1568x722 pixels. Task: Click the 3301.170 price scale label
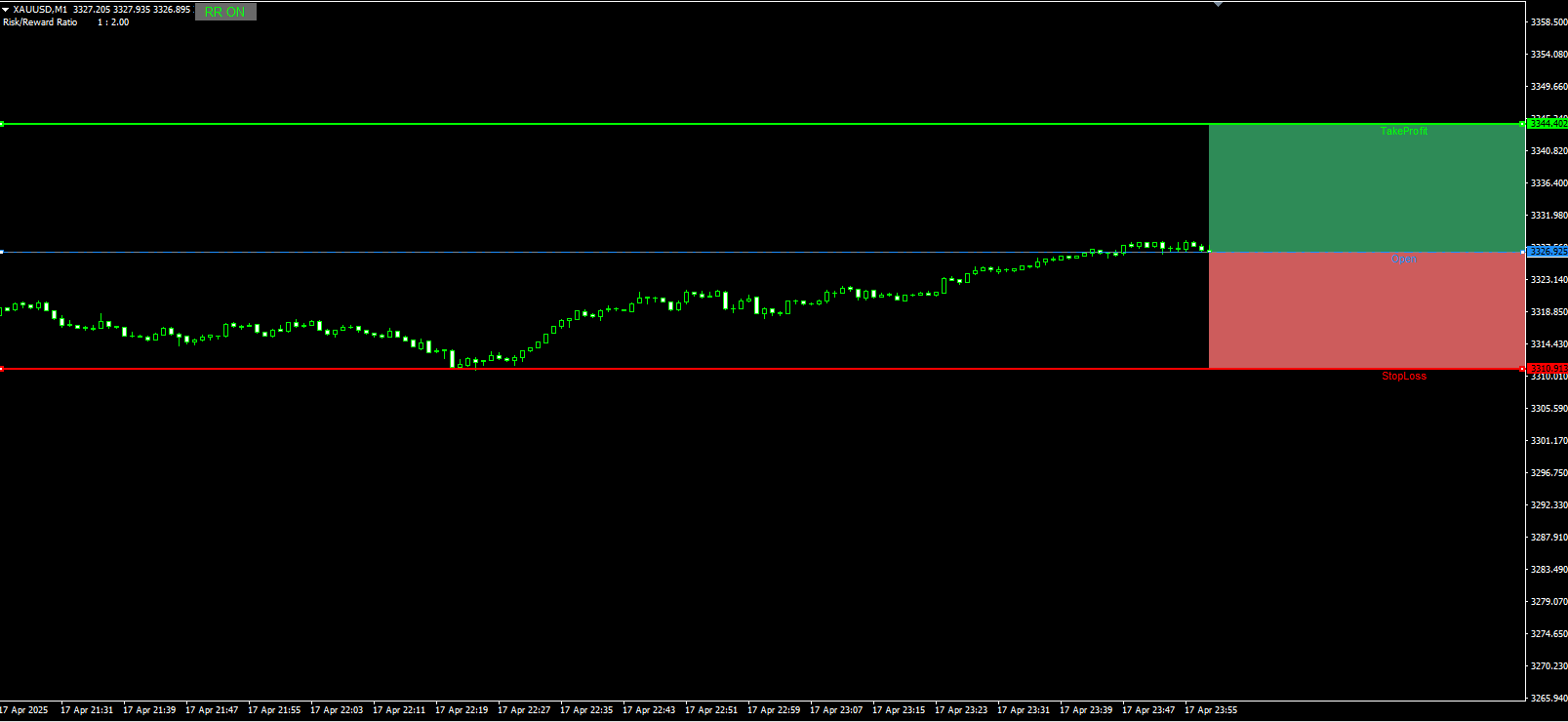(1548, 440)
